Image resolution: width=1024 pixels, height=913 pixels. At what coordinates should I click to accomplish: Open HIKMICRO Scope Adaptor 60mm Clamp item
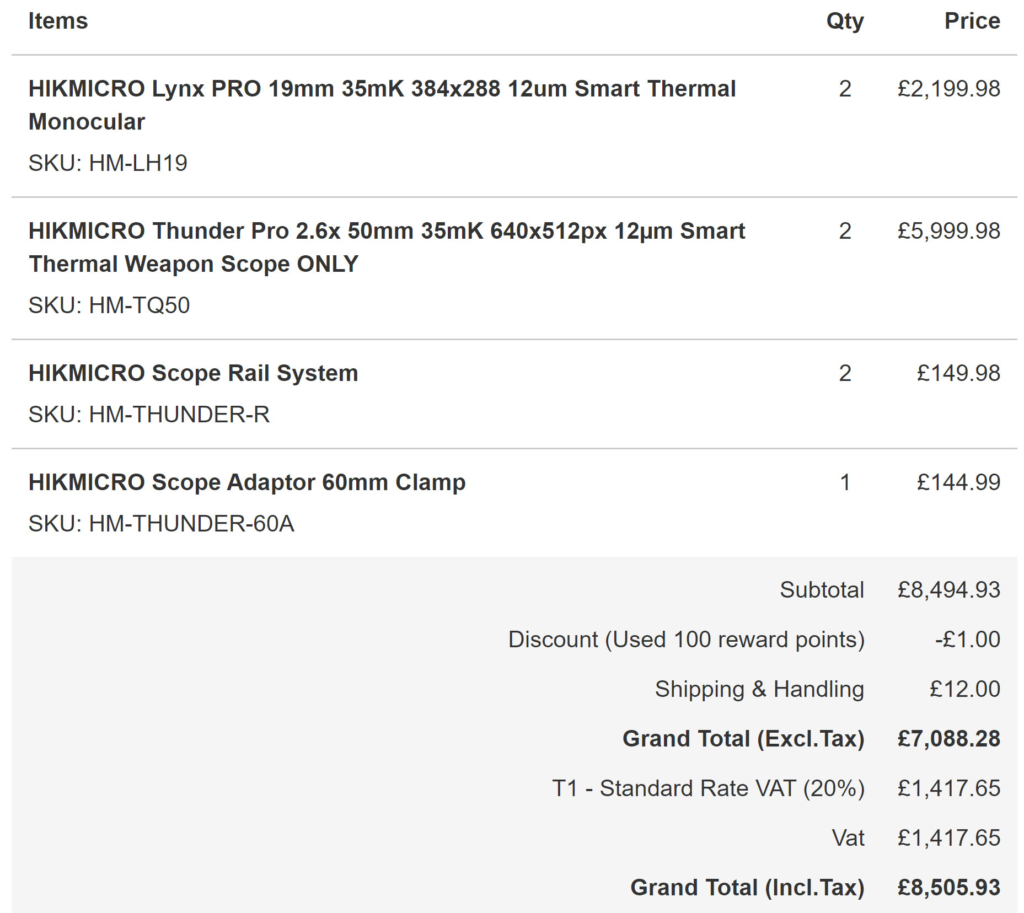coord(247,482)
